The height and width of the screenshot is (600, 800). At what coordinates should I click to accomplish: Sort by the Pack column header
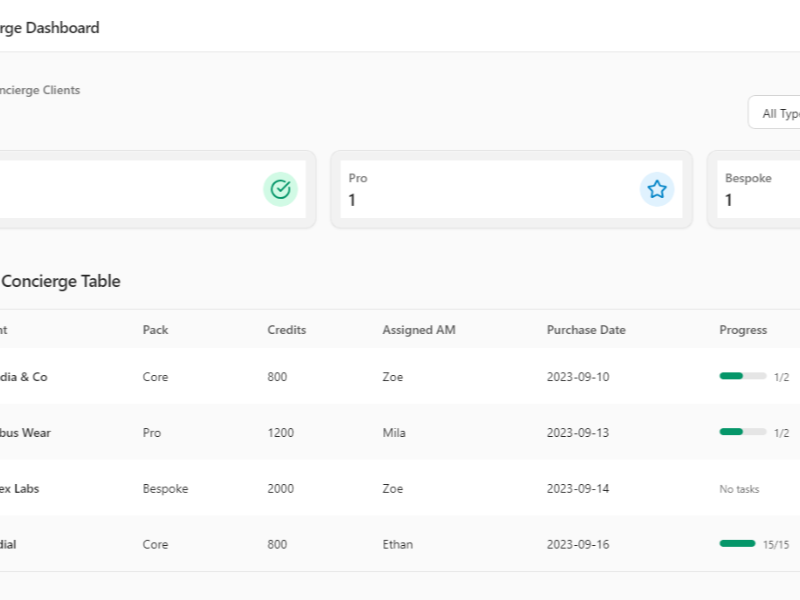pyautogui.click(x=155, y=330)
